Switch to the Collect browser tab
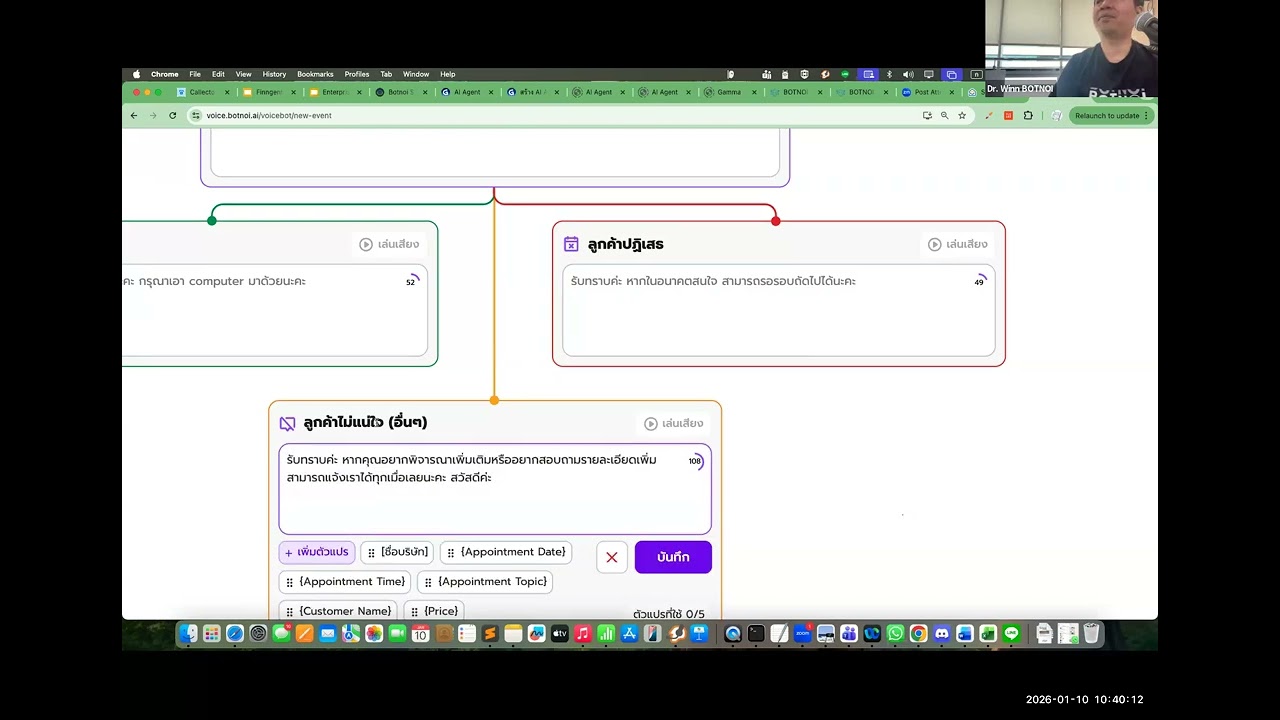 202,92
